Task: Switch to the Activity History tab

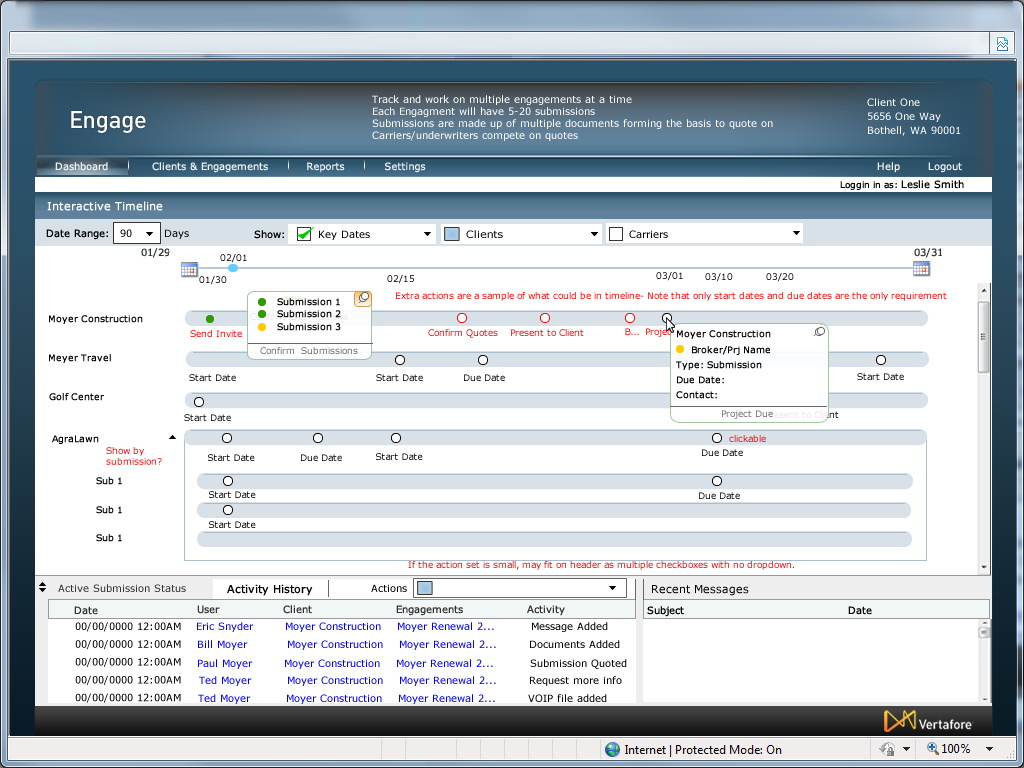Action: pos(269,589)
